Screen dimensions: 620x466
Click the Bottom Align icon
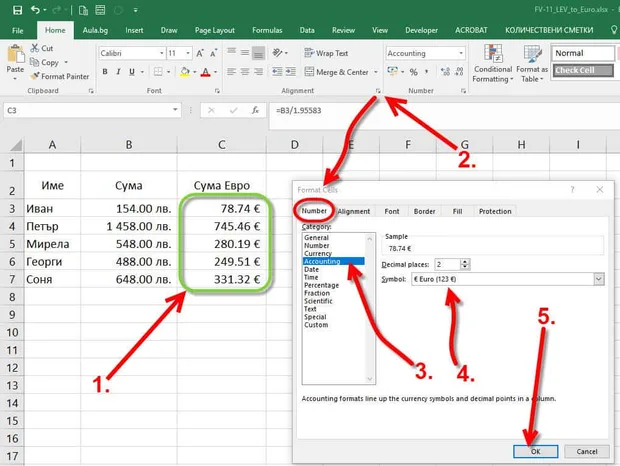[x=259, y=52]
